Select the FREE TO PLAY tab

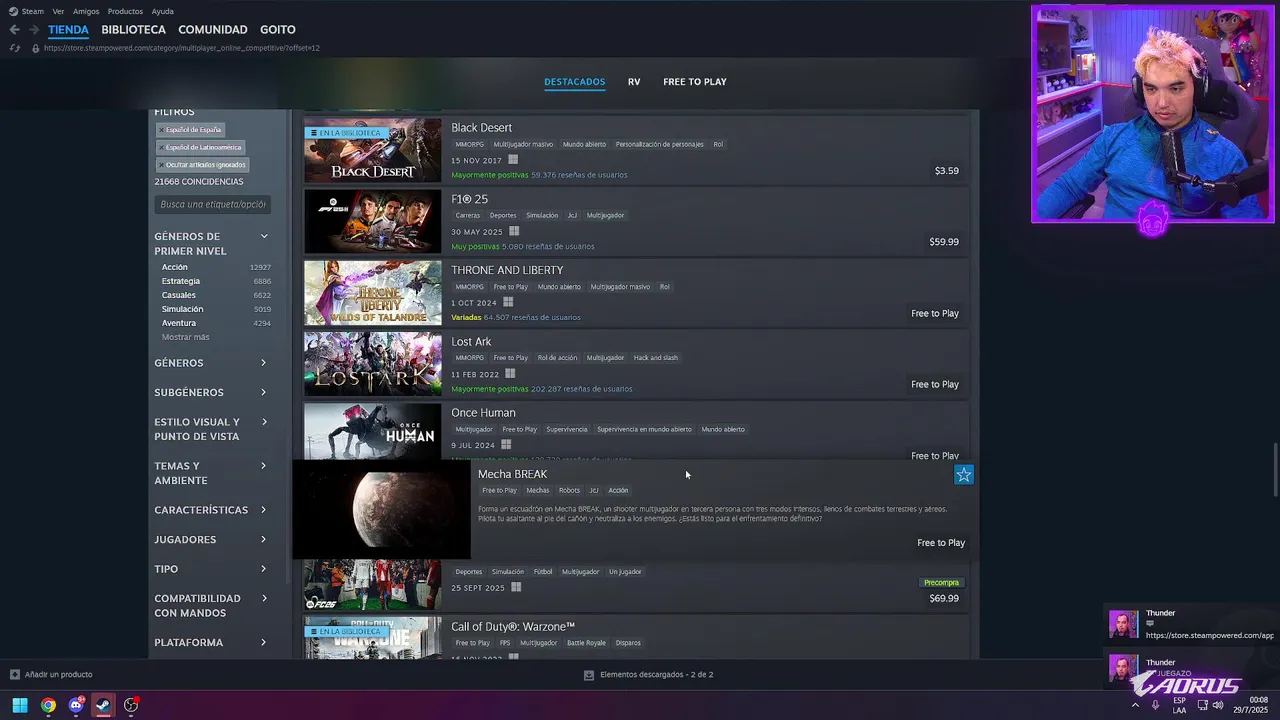(694, 82)
